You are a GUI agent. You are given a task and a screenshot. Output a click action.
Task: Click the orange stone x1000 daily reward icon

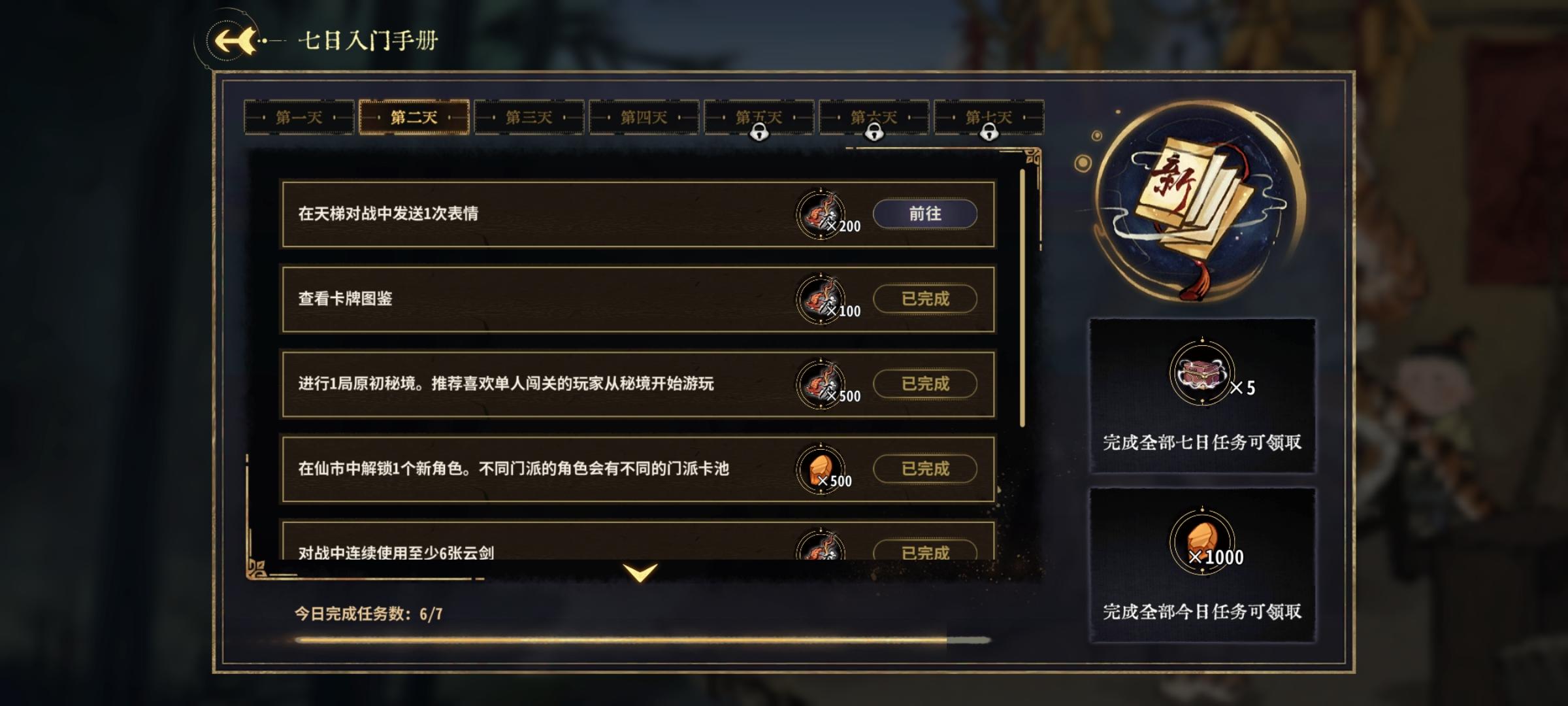tap(1202, 541)
